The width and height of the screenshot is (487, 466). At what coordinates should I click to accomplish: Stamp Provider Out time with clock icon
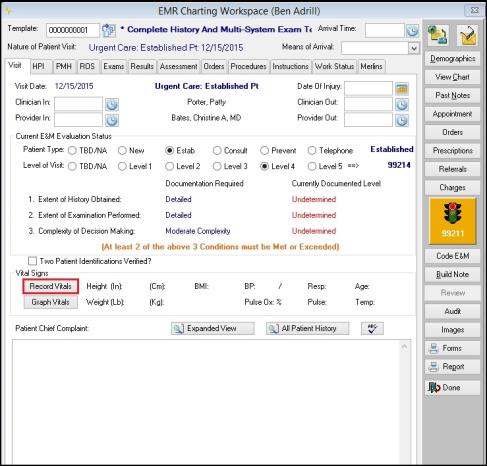pos(402,120)
